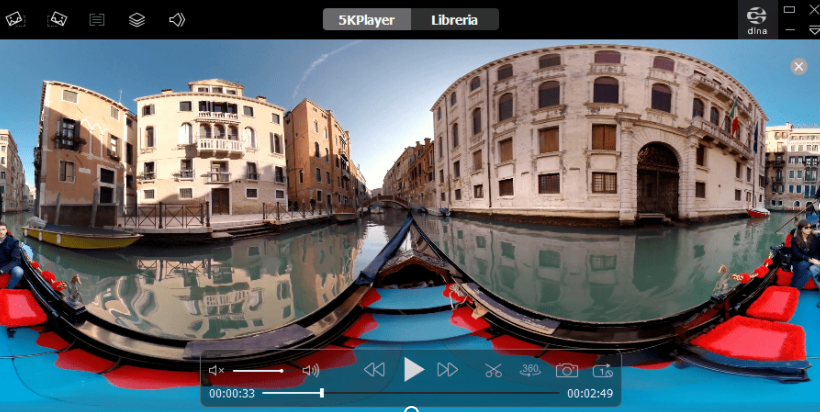
Task: Toggle the repeat-one loop mode icon
Action: (x=603, y=371)
